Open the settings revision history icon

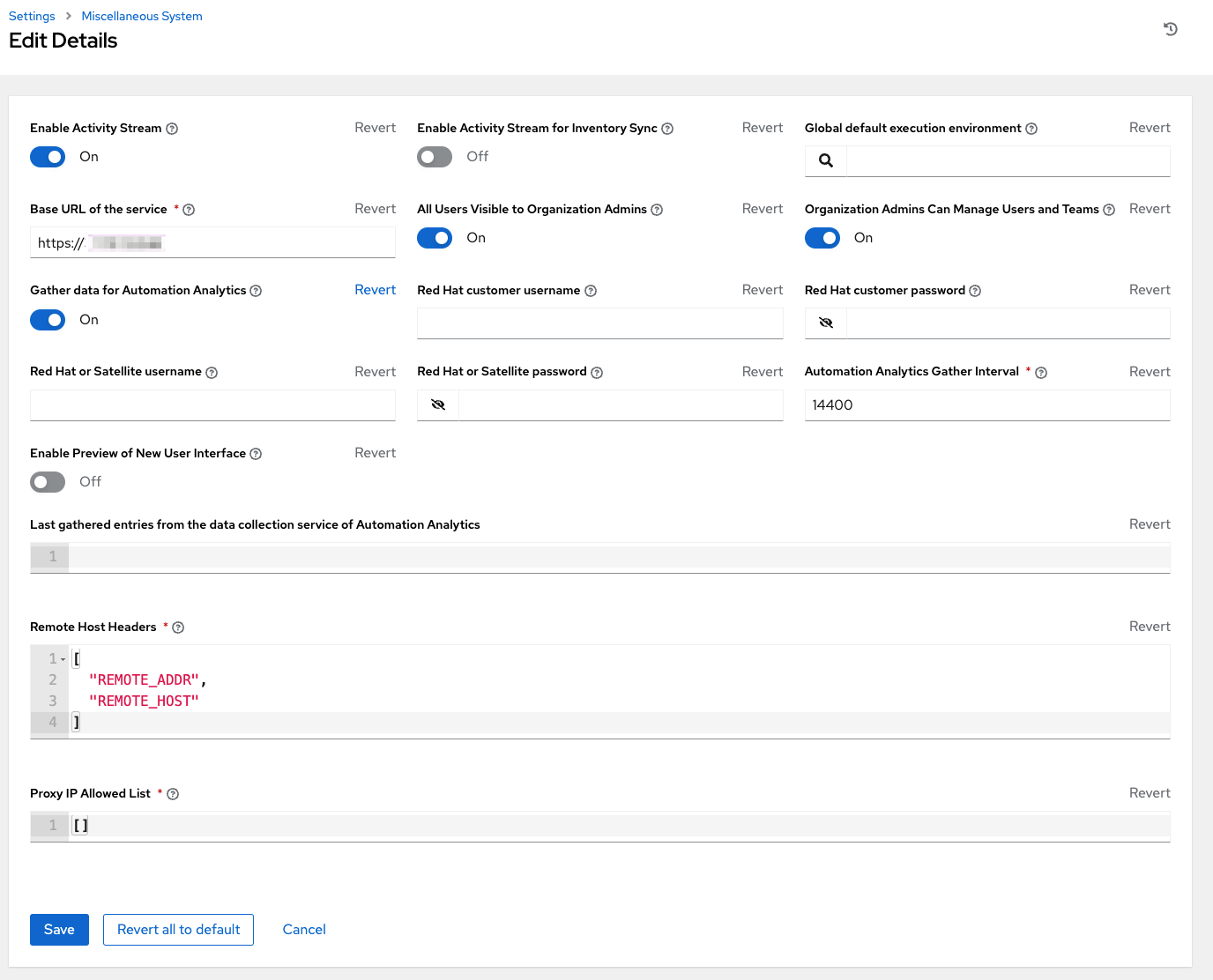pyautogui.click(x=1170, y=29)
